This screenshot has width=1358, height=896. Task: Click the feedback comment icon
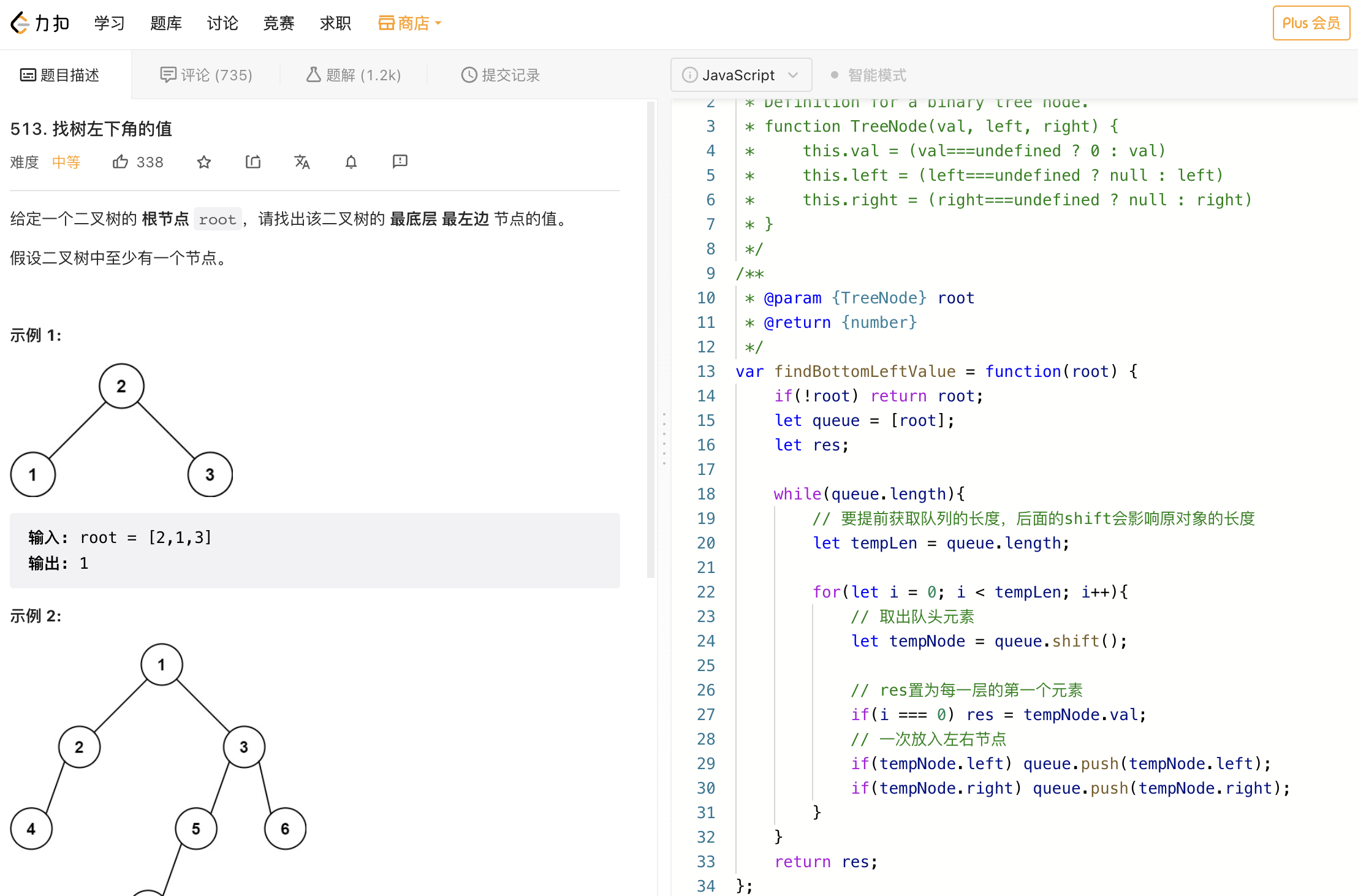[400, 161]
